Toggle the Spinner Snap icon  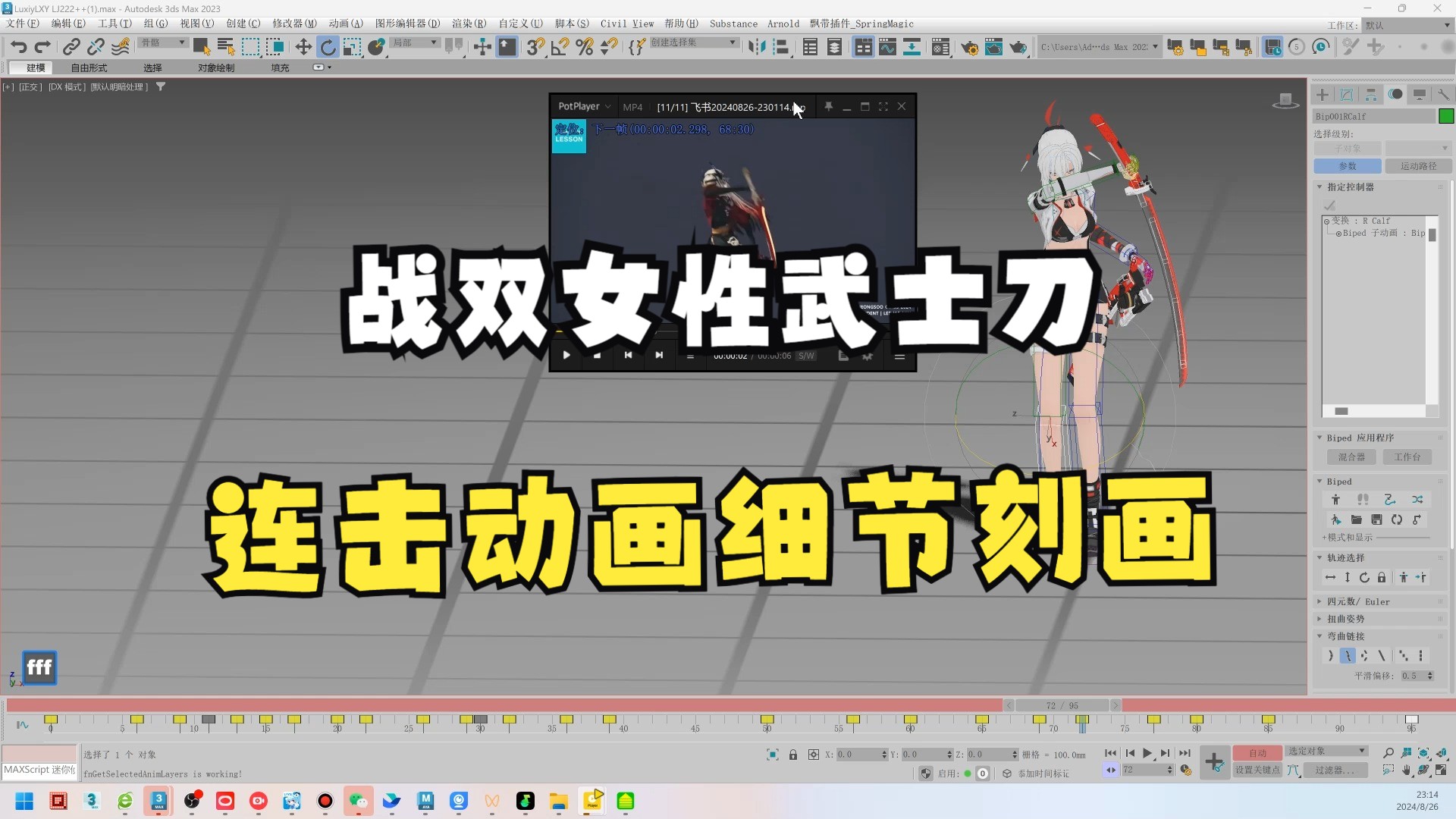(608, 47)
